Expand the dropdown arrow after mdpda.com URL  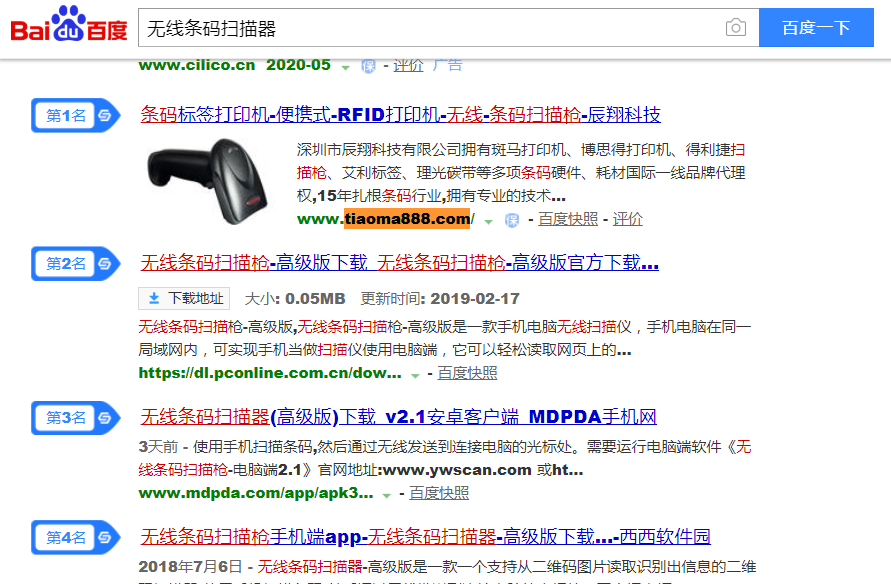(x=386, y=495)
